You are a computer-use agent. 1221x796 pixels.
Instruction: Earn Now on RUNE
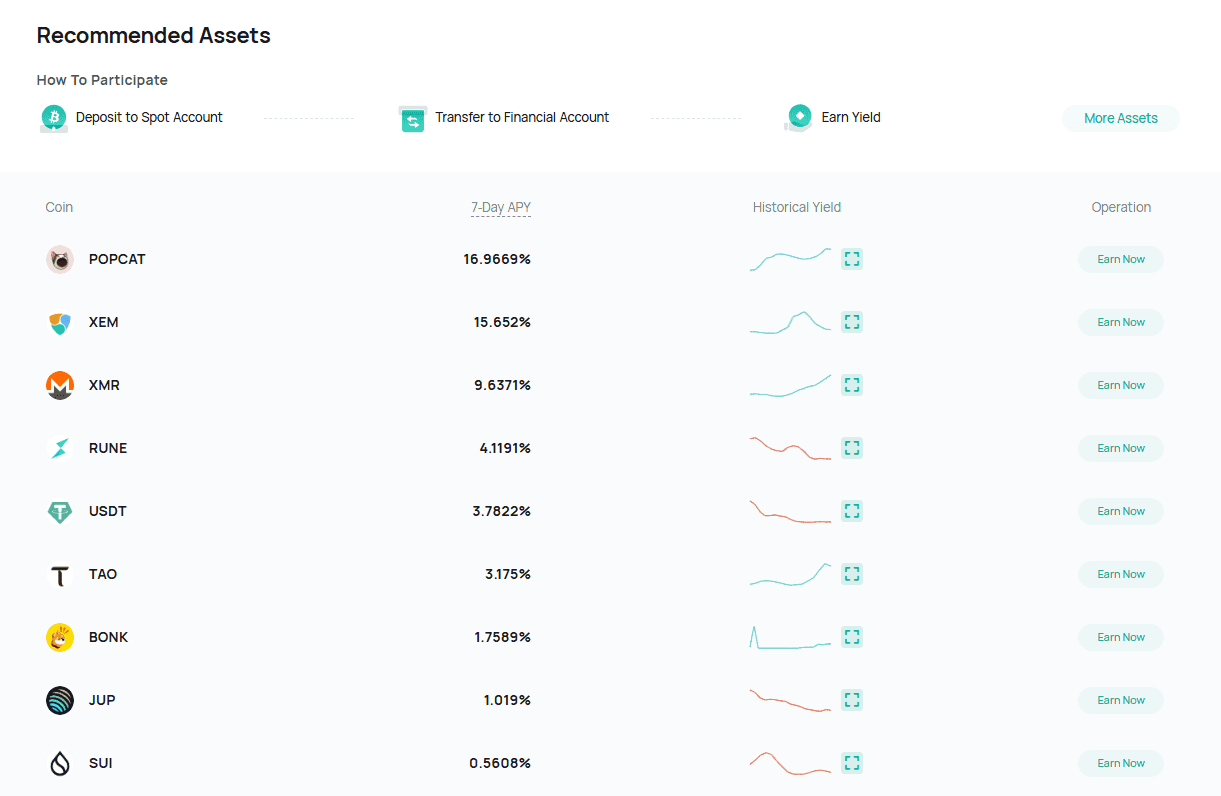tap(1121, 448)
